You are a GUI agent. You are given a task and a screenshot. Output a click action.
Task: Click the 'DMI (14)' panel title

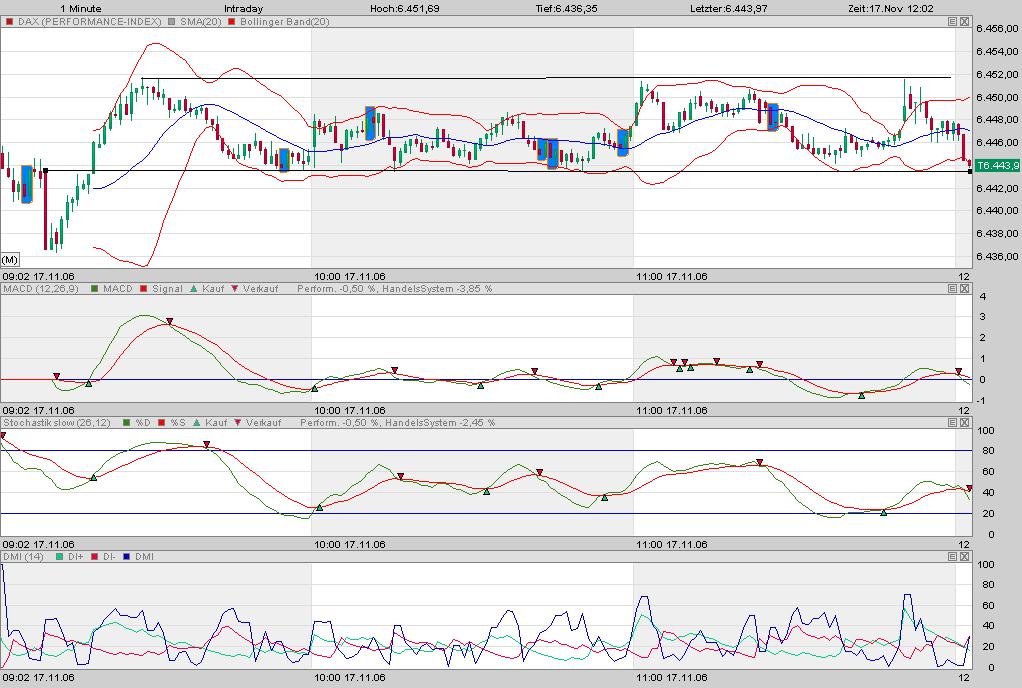(x=23, y=556)
